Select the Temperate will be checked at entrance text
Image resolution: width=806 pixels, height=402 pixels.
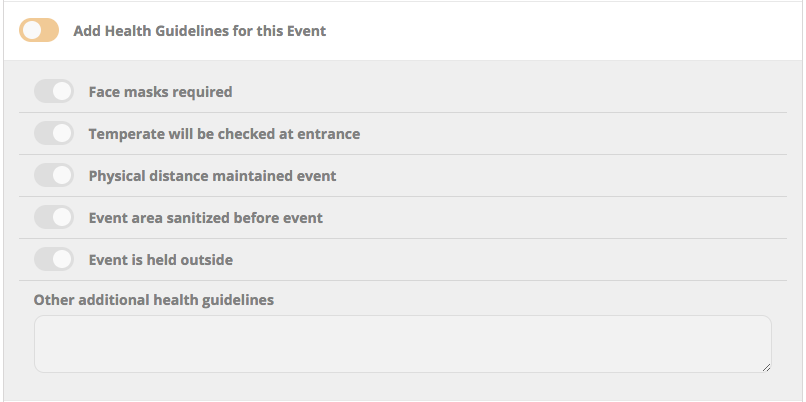[224, 134]
